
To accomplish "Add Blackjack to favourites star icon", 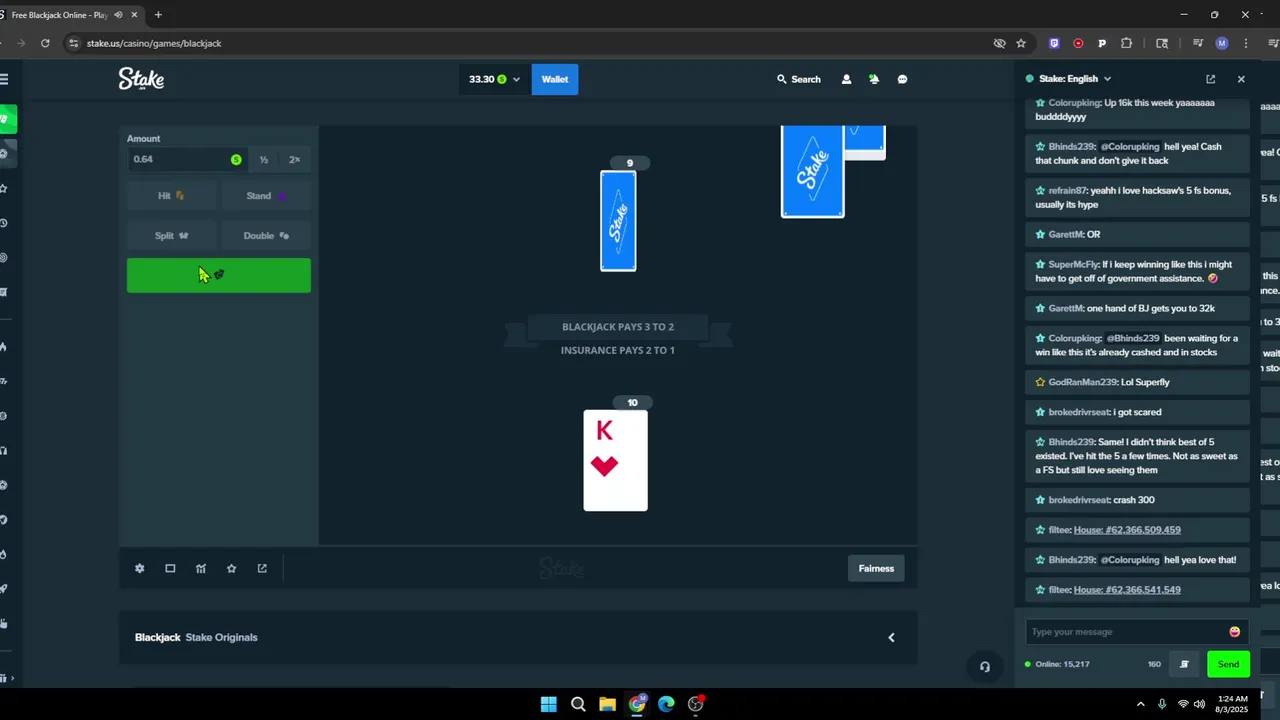I will pyautogui.click(x=231, y=568).
